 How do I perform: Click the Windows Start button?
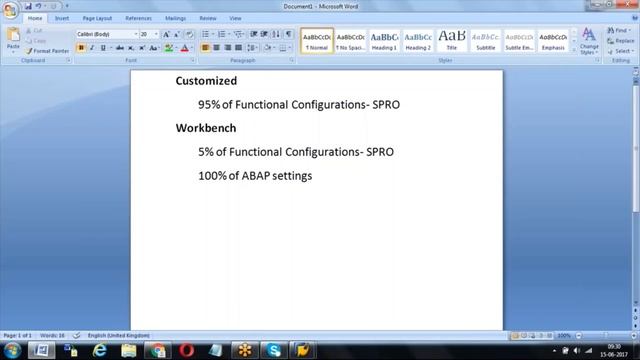(x=12, y=350)
